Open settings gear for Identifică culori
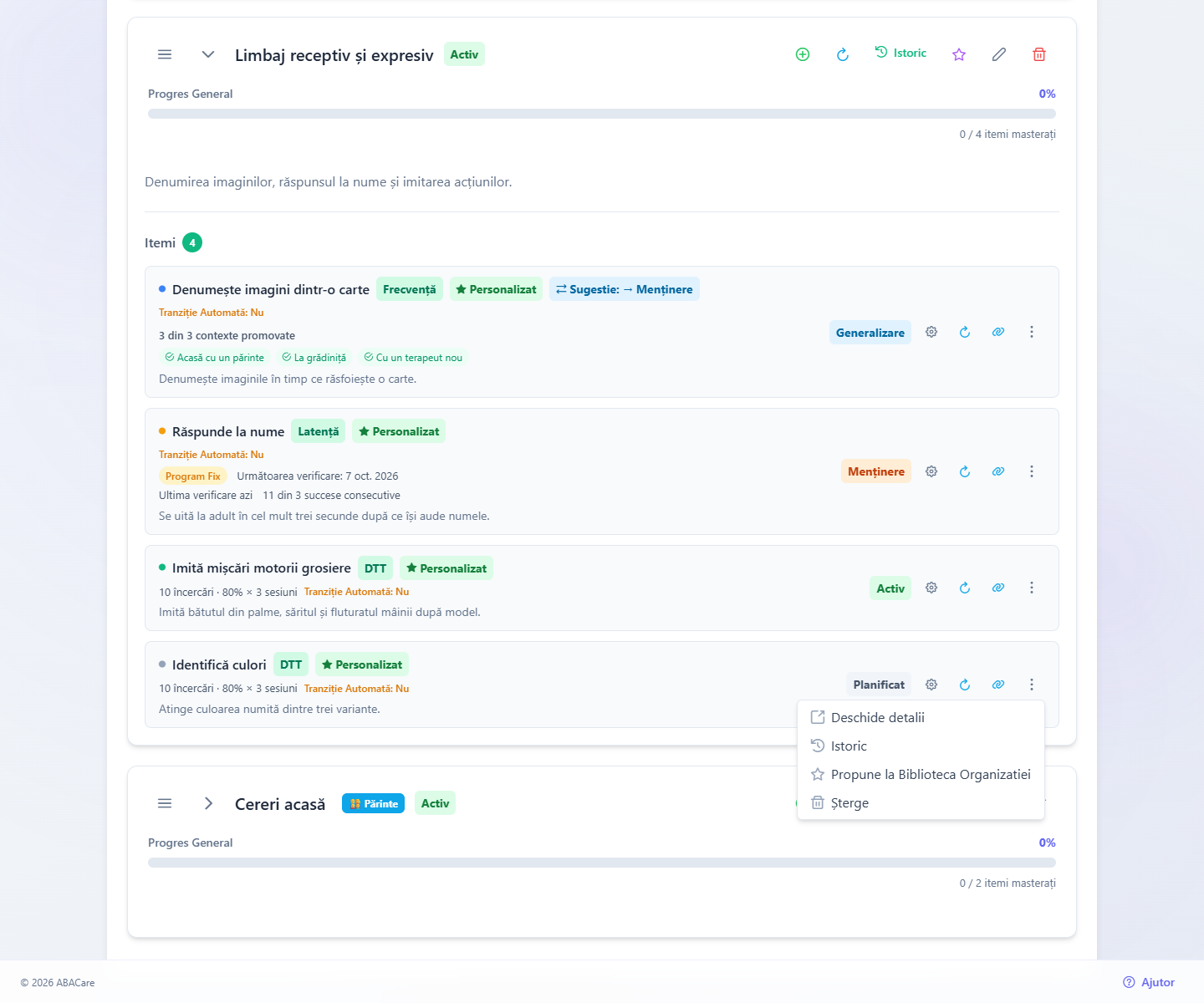 coord(931,685)
